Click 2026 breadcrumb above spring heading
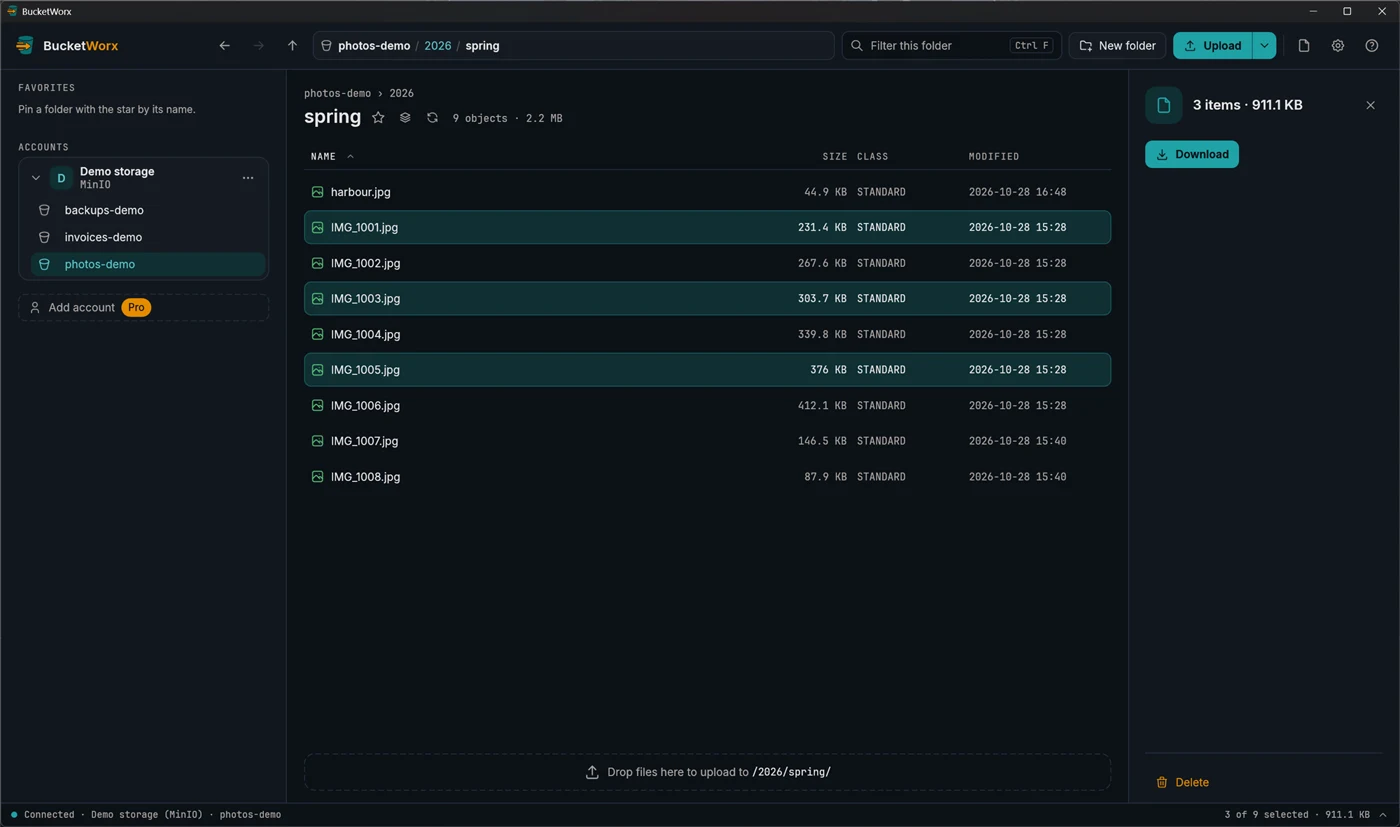 point(401,93)
